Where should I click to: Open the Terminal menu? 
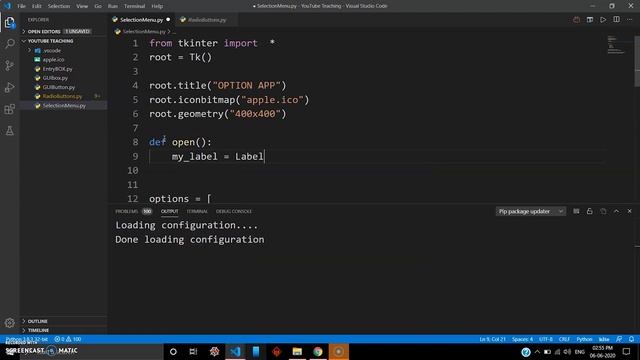[x=134, y=6]
